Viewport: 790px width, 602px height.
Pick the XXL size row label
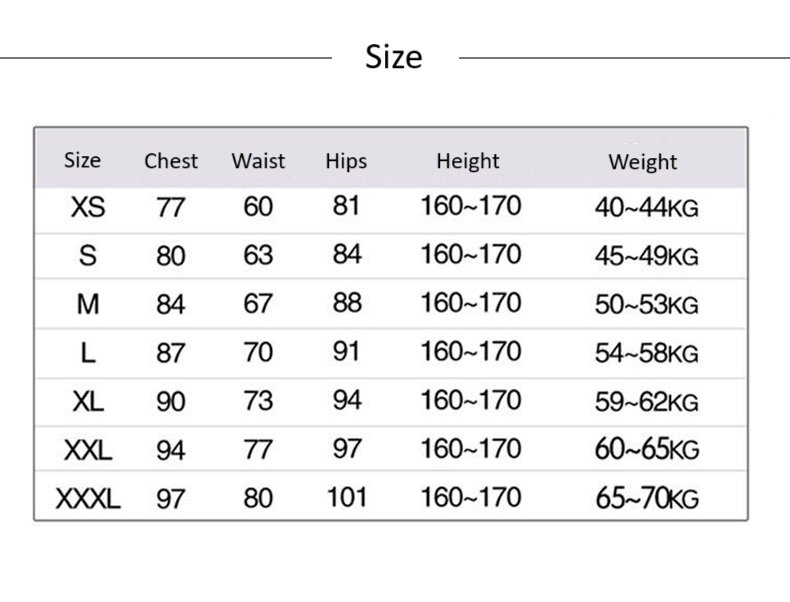tap(88, 450)
